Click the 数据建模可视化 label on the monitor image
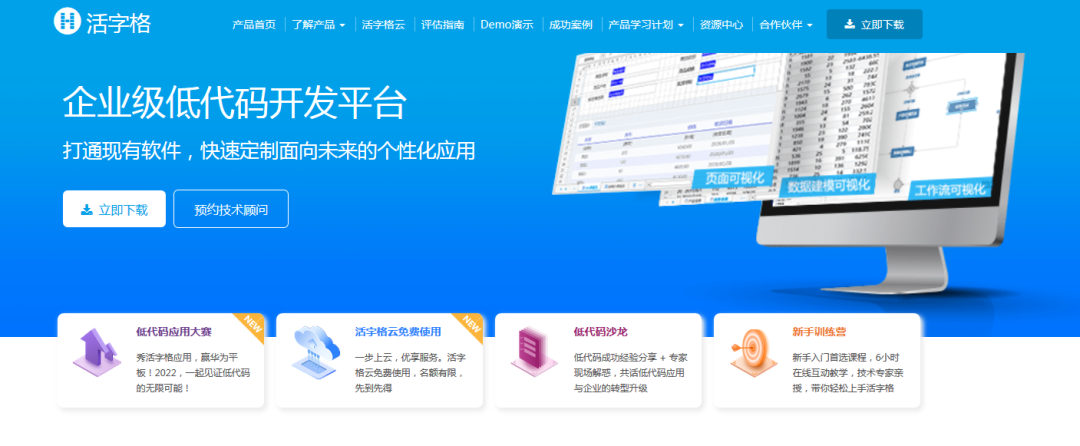Screen dimensions: 1080x446 coord(827,184)
